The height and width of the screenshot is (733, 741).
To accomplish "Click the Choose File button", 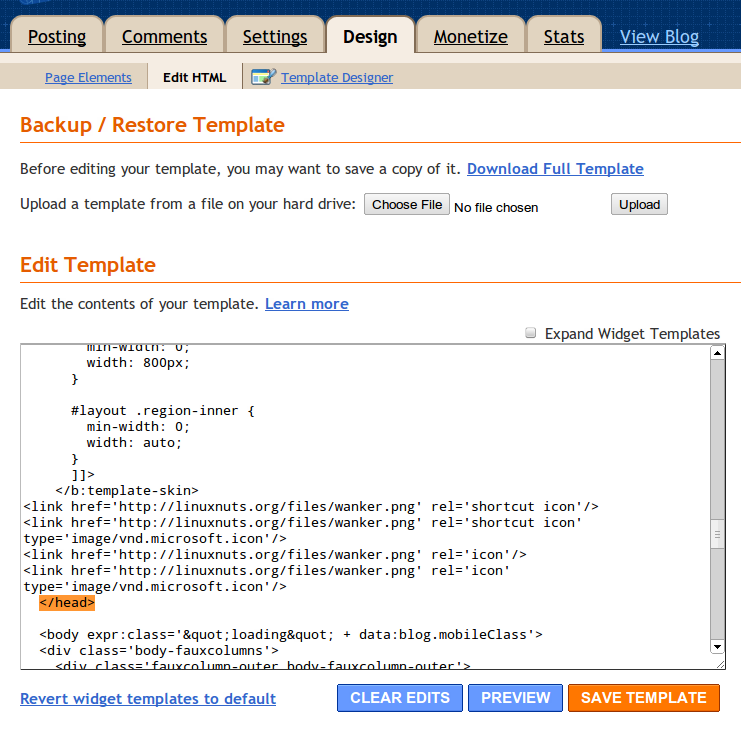I will 406,204.
